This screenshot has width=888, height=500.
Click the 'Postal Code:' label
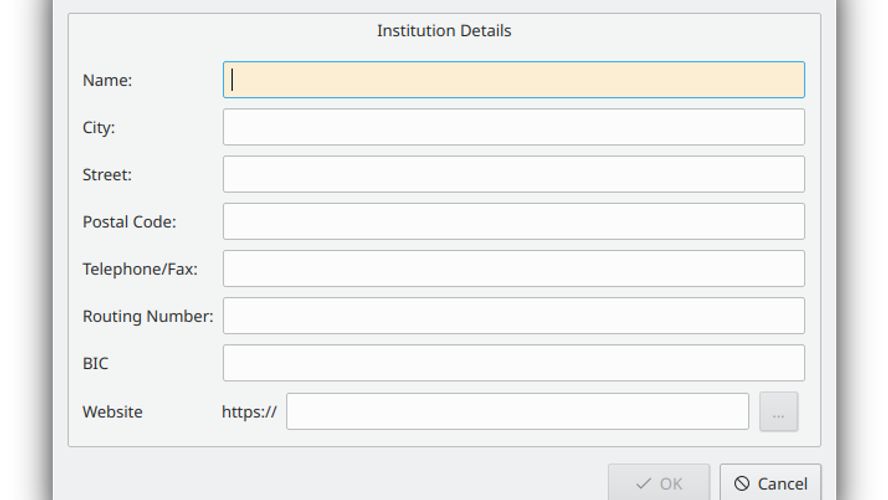129,222
